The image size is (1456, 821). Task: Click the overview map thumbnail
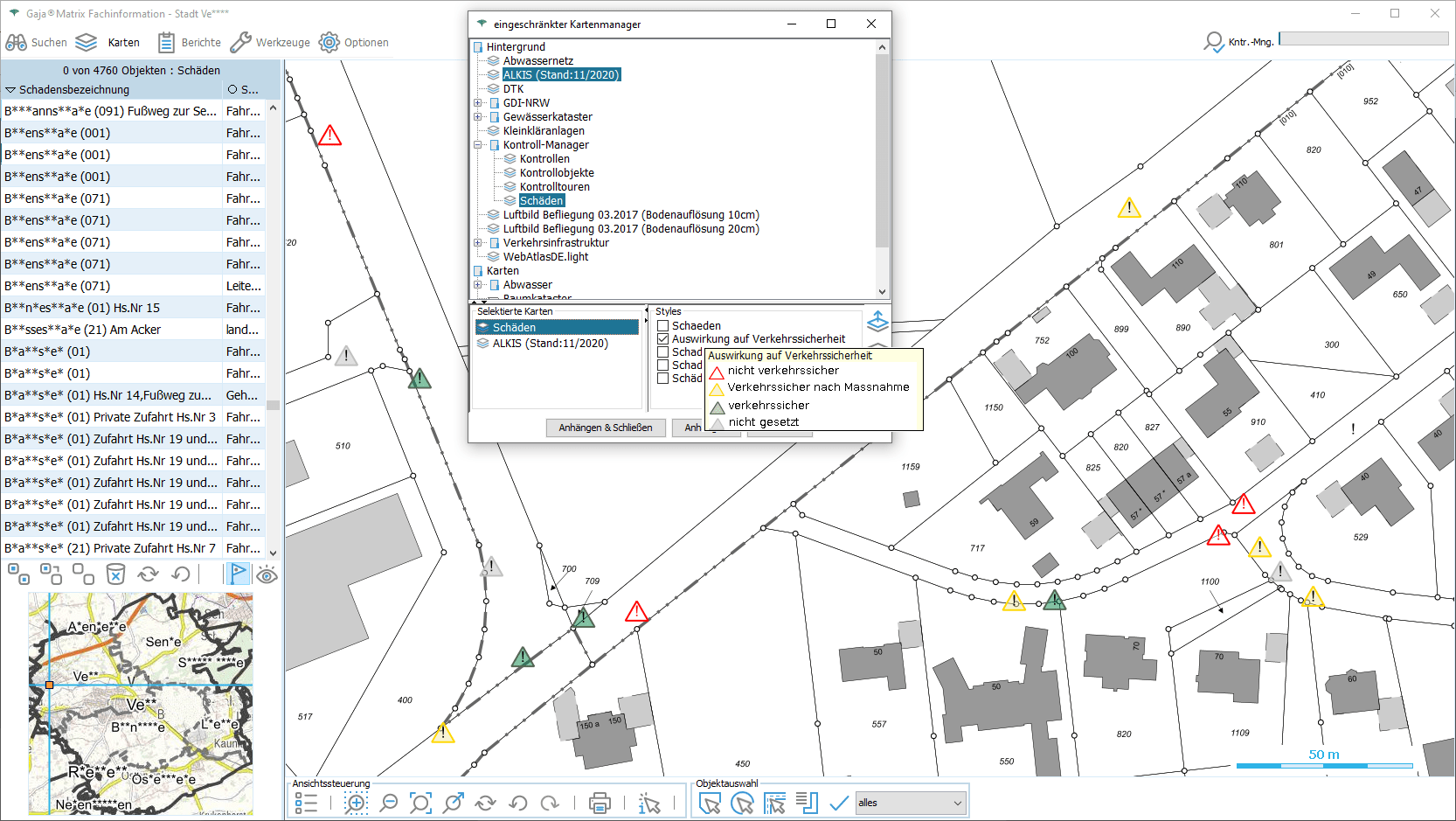click(x=141, y=703)
